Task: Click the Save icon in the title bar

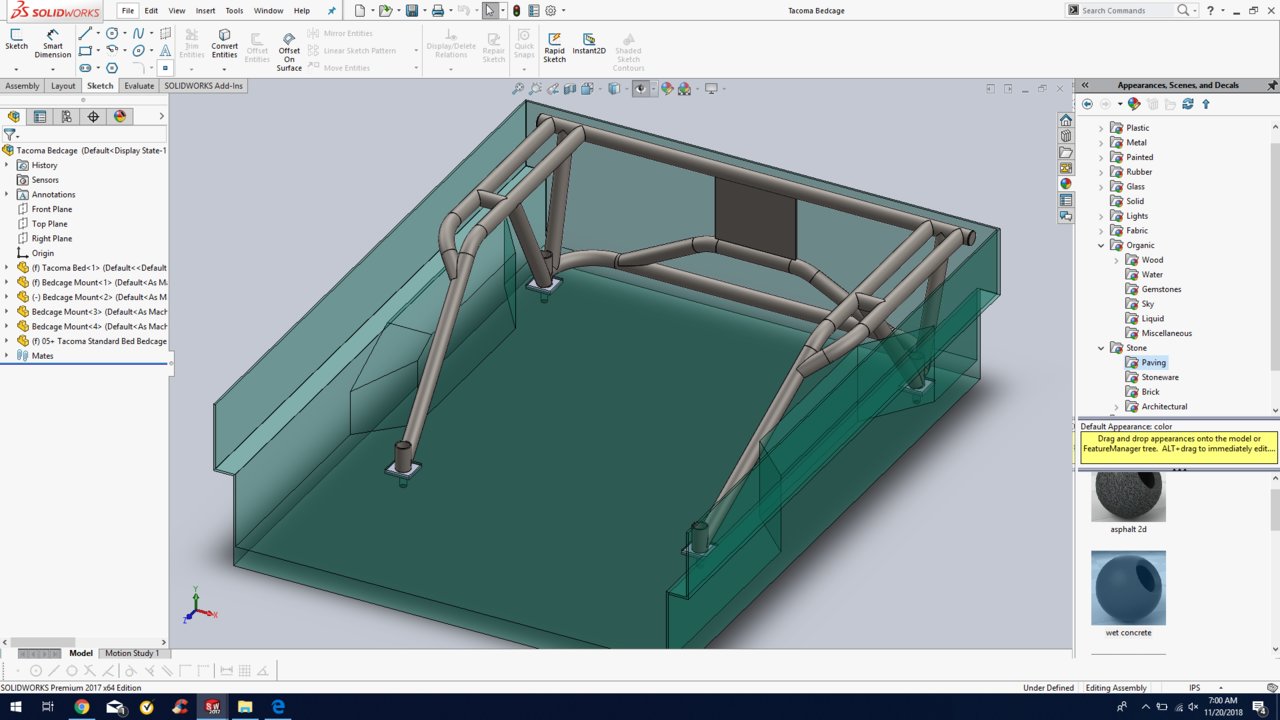Action: tap(411, 11)
